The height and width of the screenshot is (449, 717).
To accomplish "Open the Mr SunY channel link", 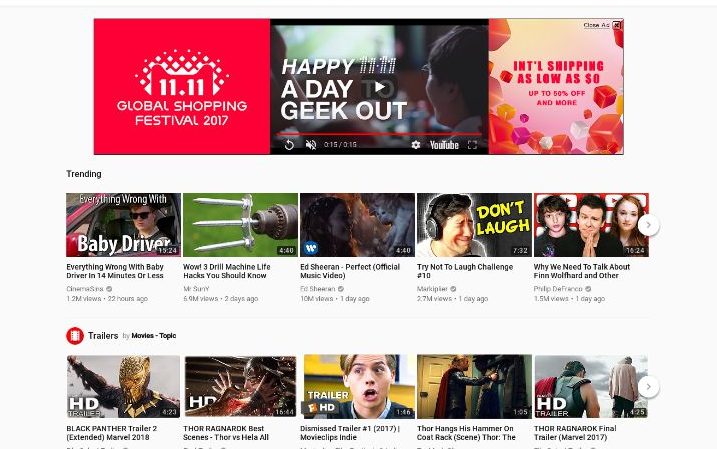I will [x=196, y=289].
